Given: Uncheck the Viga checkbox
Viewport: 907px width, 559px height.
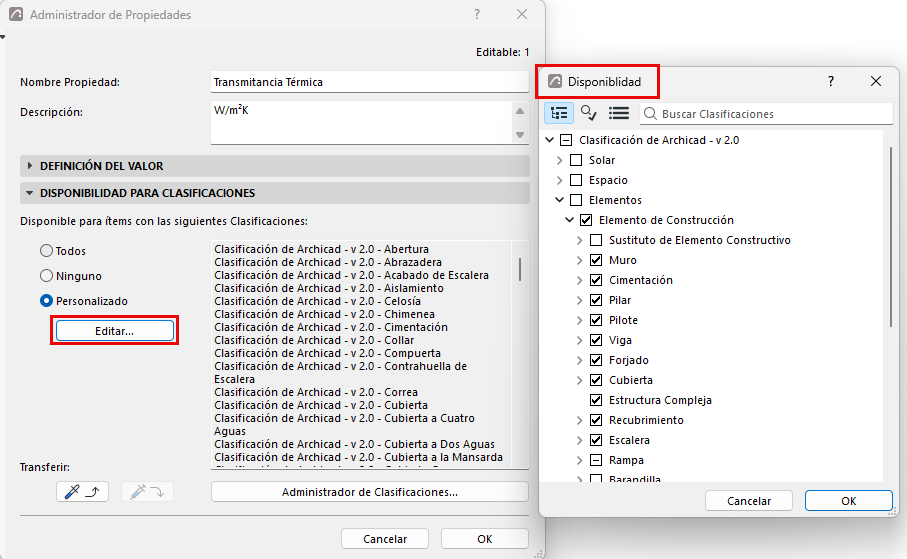Looking at the screenshot, I should (x=596, y=340).
